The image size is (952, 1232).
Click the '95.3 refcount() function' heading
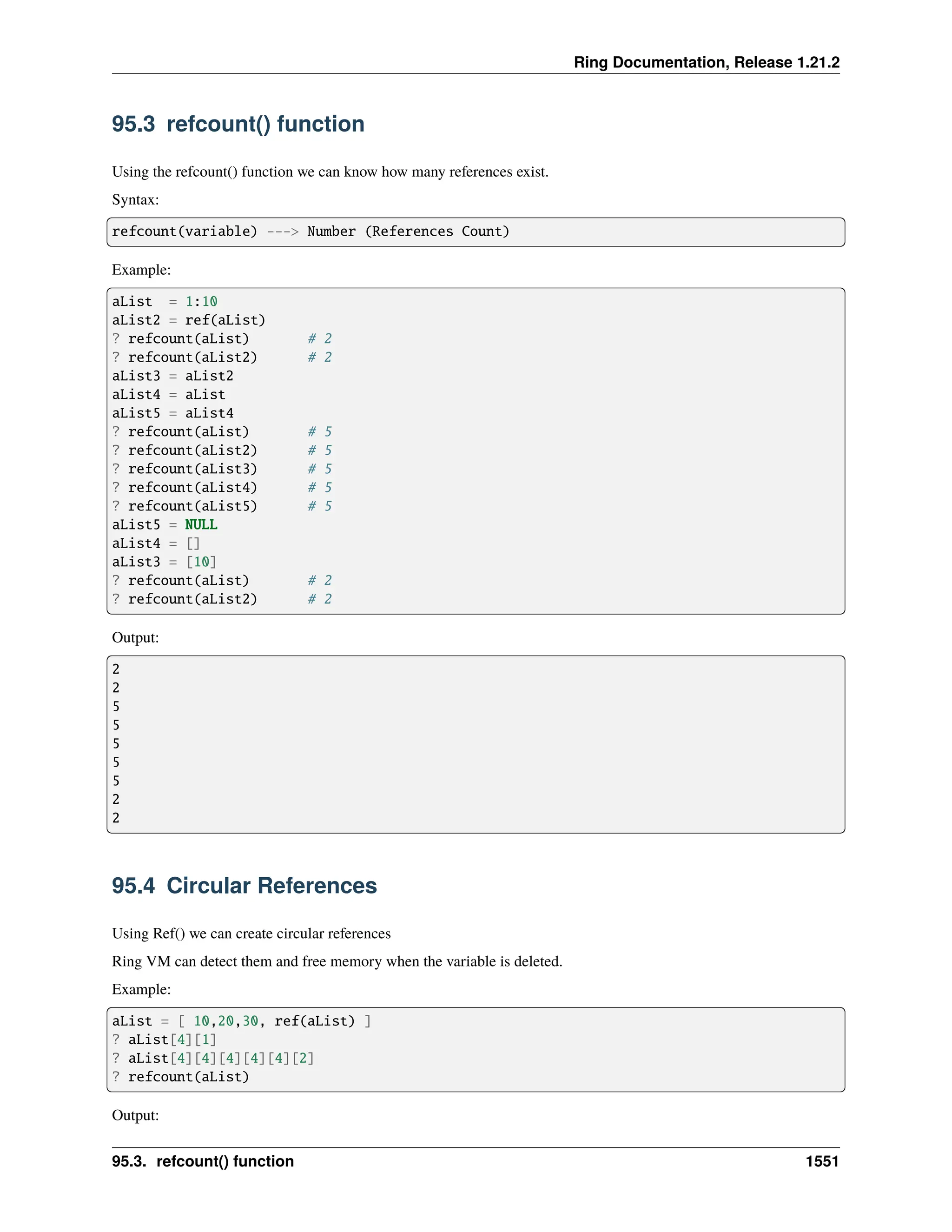[238, 124]
